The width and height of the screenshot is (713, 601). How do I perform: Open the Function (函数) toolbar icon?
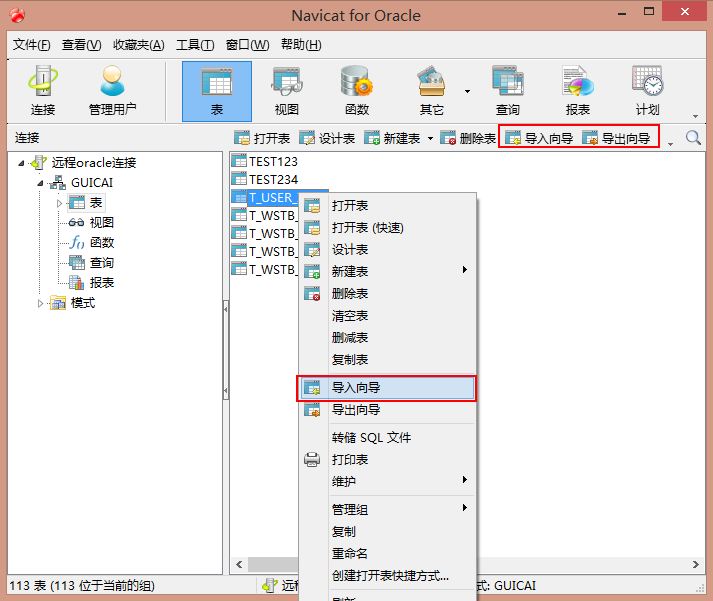point(357,91)
